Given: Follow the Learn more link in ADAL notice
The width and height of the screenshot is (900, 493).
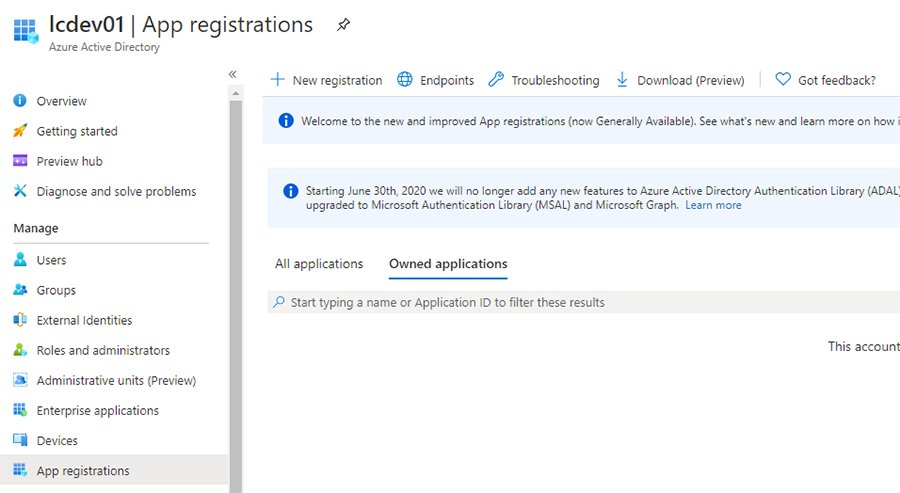Looking at the screenshot, I should pyautogui.click(x=713, y=205).
